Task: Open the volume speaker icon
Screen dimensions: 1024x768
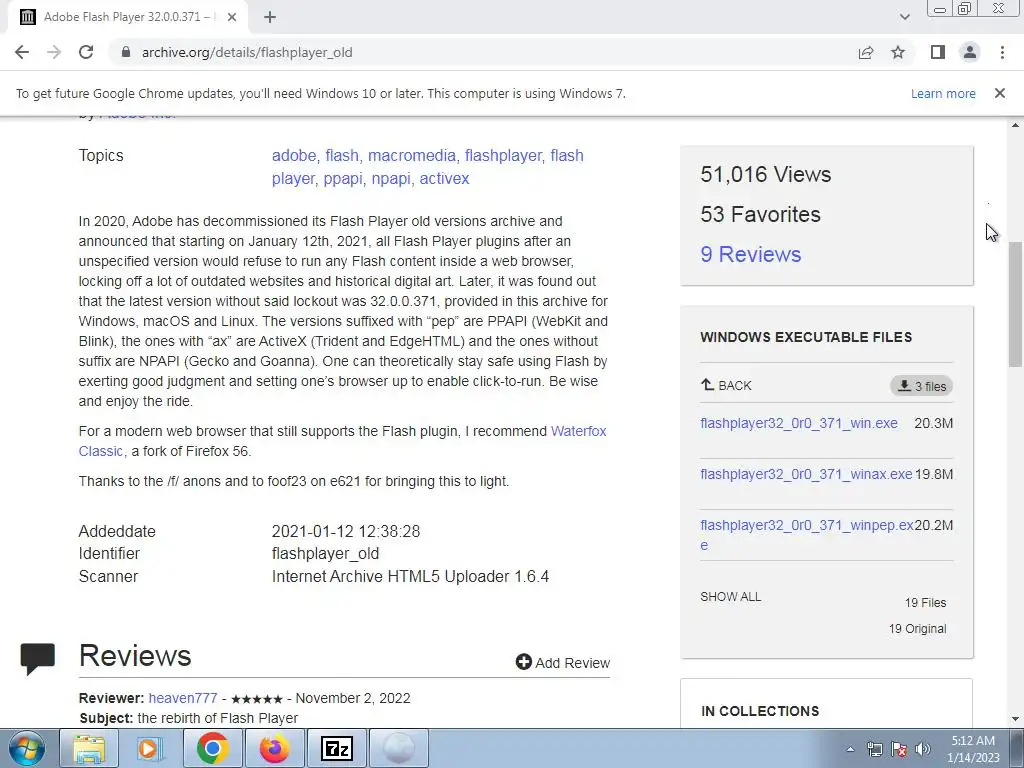Action: click(x=923, y=749)
